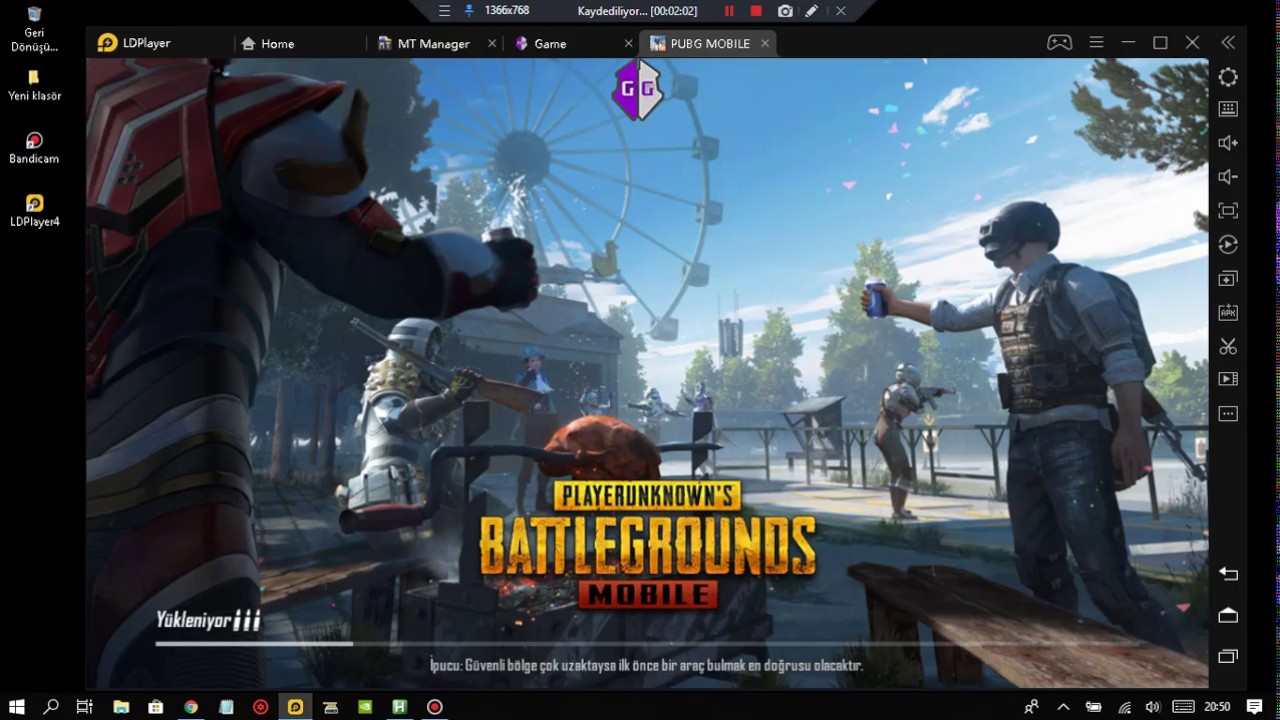Switch to LDPlayer in the taskbar
This screenshot has width=1280, height=720.
[x=295, y=707]
